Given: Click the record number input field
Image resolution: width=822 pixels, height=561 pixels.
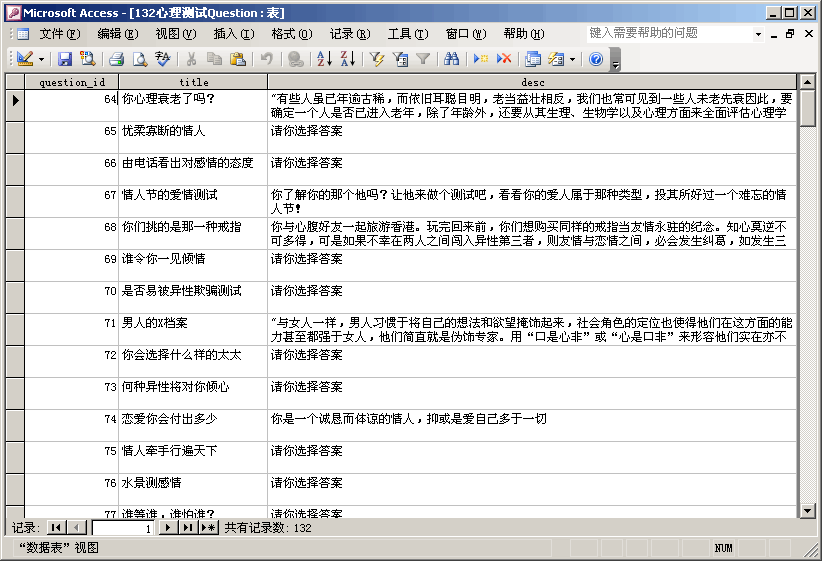Looking at the screenshot, I should tap(123, 528).
